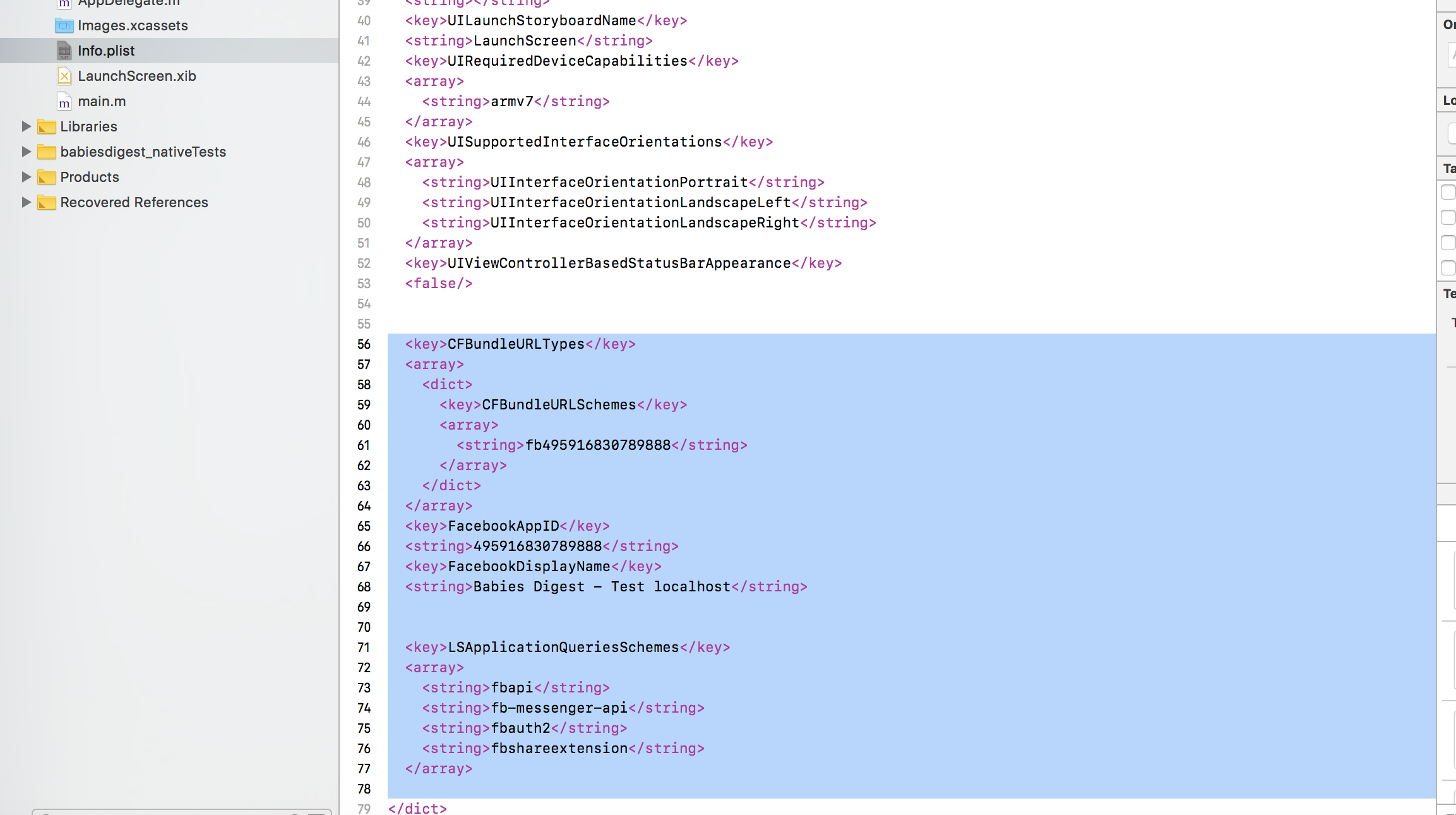Select fbapi string entry at line 73
1456x815 pixels.
point(512,687)
